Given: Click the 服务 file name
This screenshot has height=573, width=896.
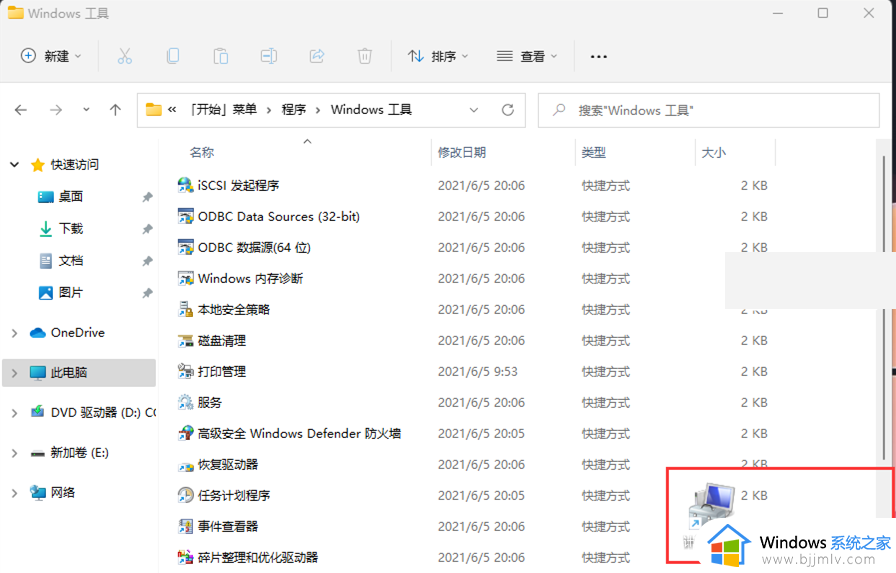Looking at the screenshot, I should pyautogui.click(x=210, y=402).
